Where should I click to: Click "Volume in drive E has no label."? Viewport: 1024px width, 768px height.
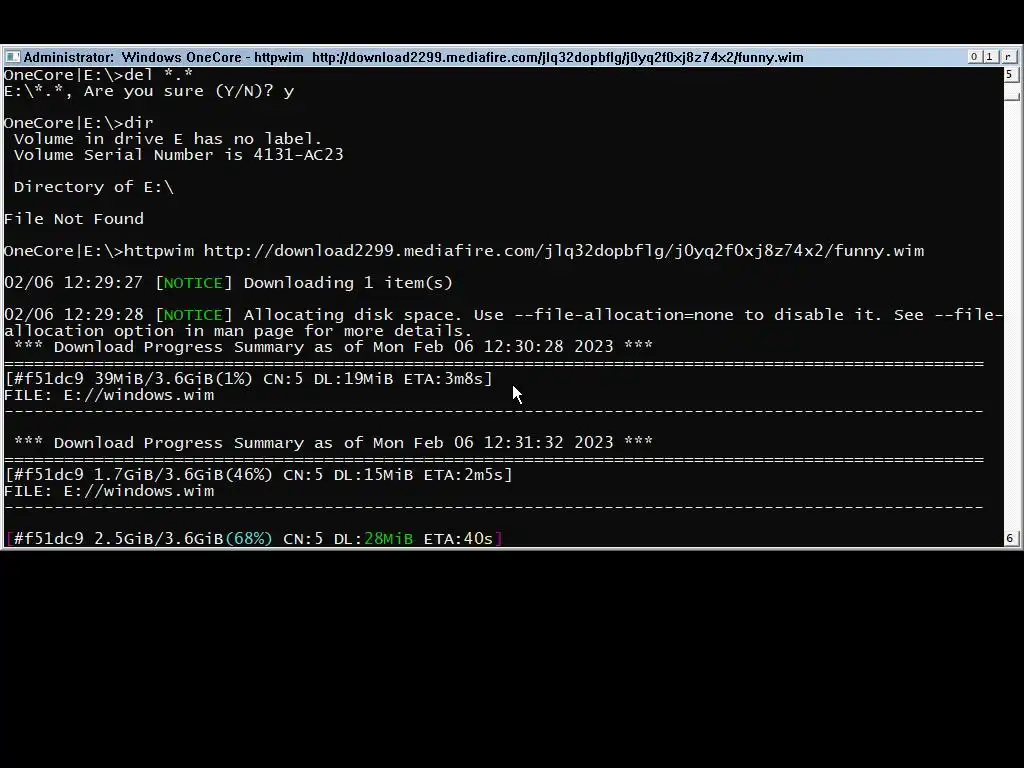[168, 138]
